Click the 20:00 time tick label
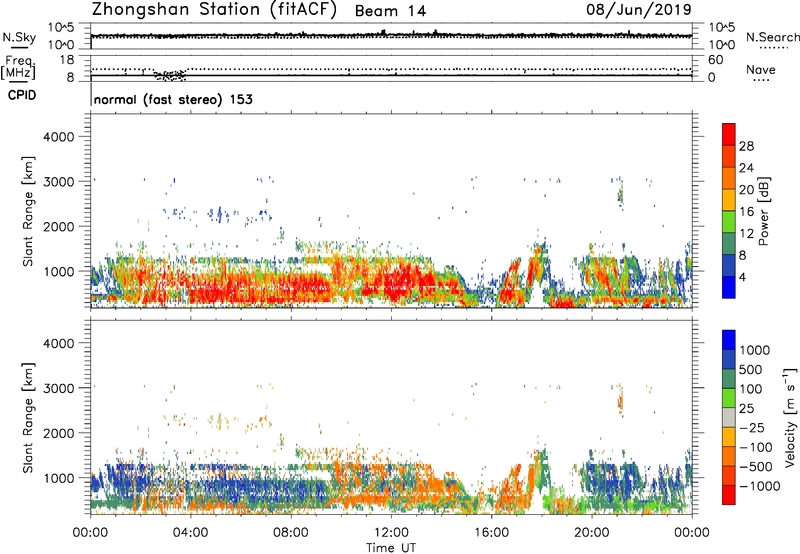Viewport: 800px width, 554px height. click(x=591, y=533)
